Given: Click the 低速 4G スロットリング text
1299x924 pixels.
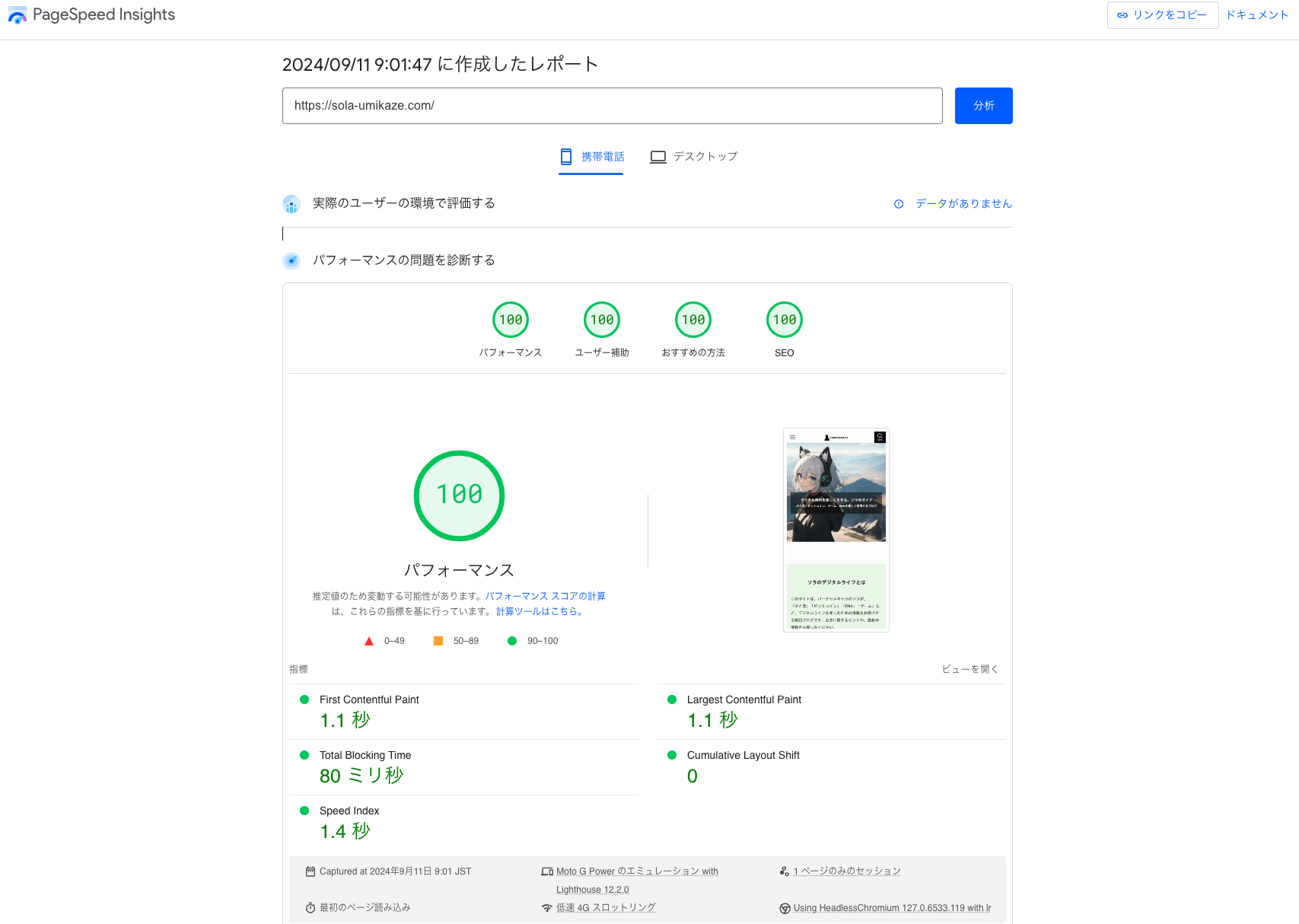Looking at the screenshot, I should tap(606, 907).
